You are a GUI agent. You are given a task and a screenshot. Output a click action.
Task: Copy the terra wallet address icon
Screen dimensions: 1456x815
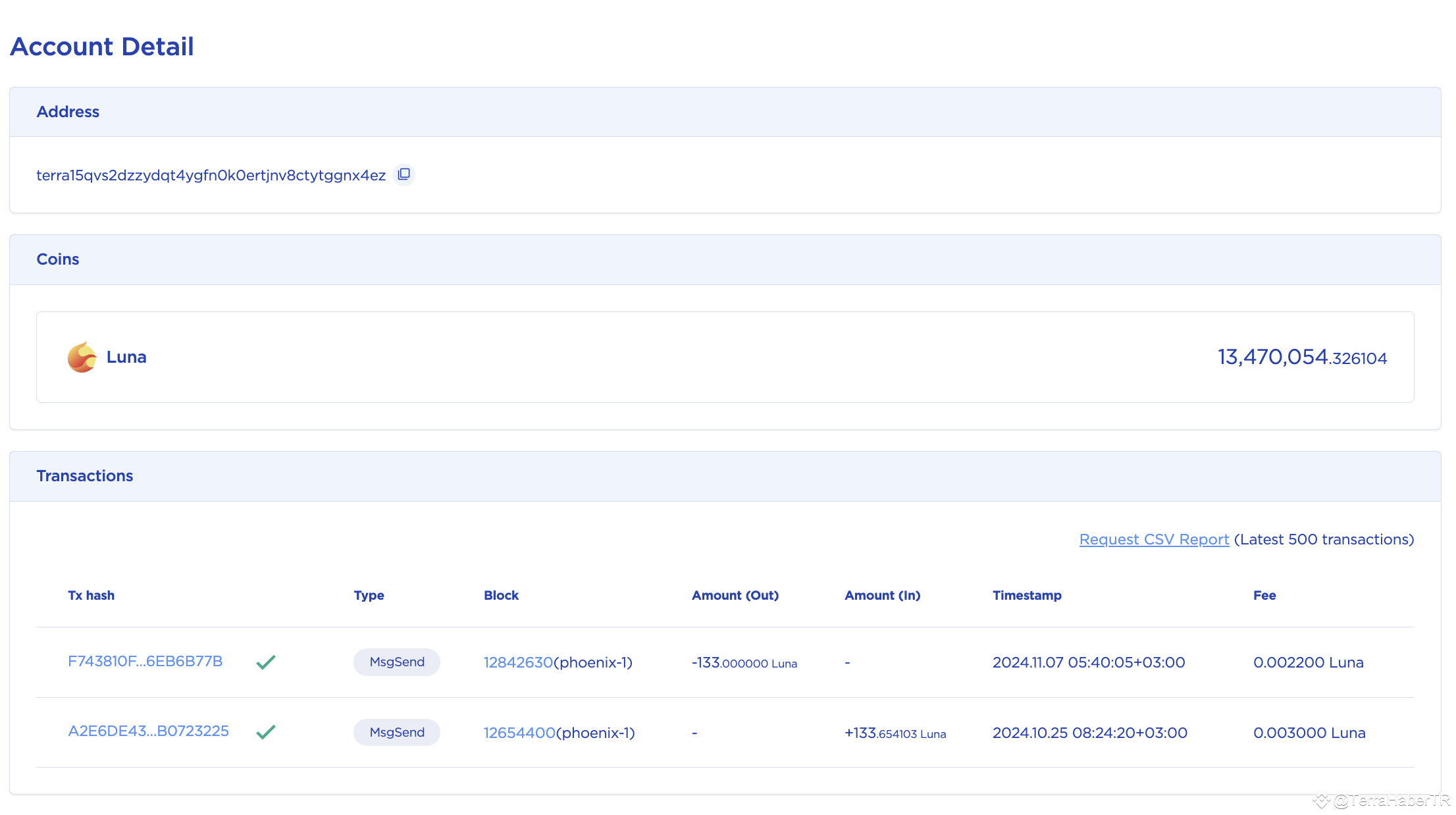(x=403, y=174)
